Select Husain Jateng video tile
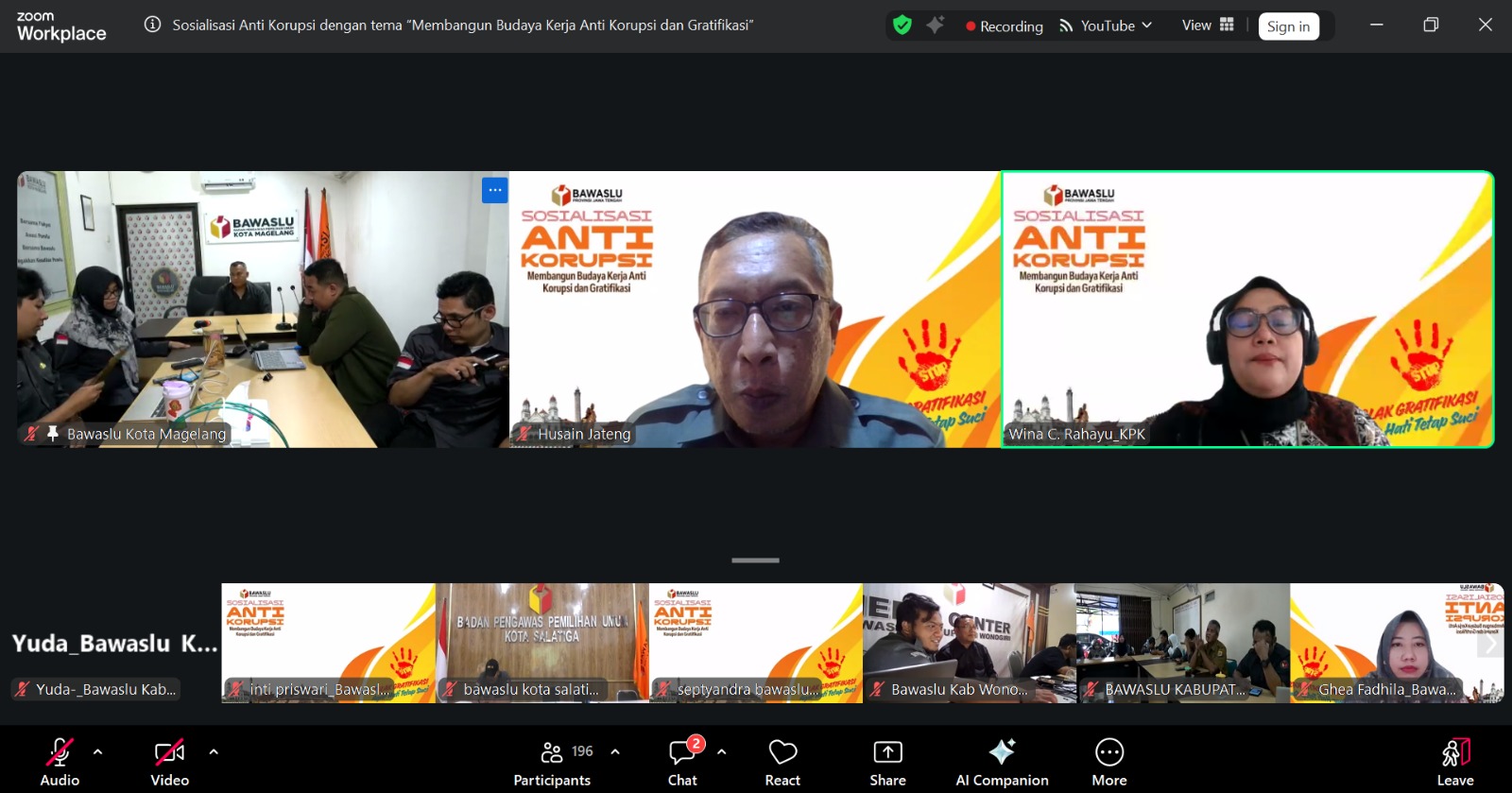This screenshot has width=1512, height=793. click(x=755, y=309)
